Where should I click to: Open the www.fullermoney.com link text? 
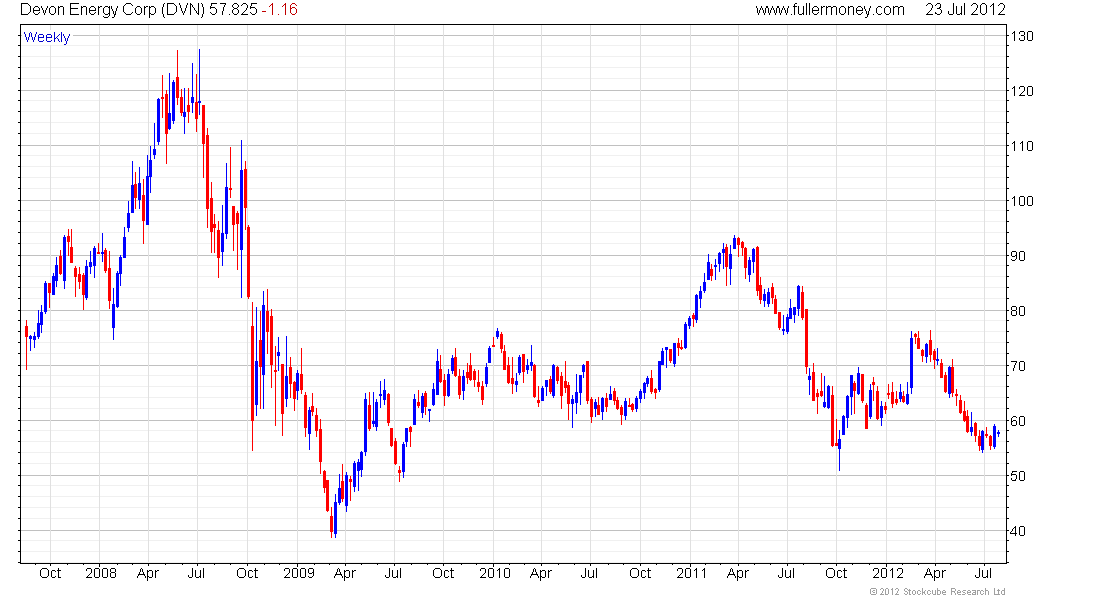click(x=830, y=10)
